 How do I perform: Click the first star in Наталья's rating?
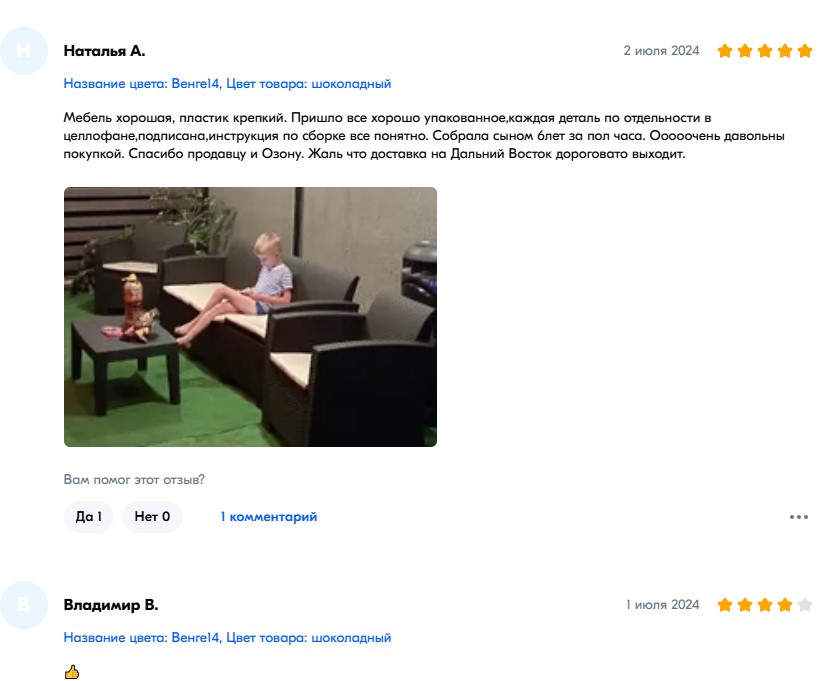[x=725, y=51]
